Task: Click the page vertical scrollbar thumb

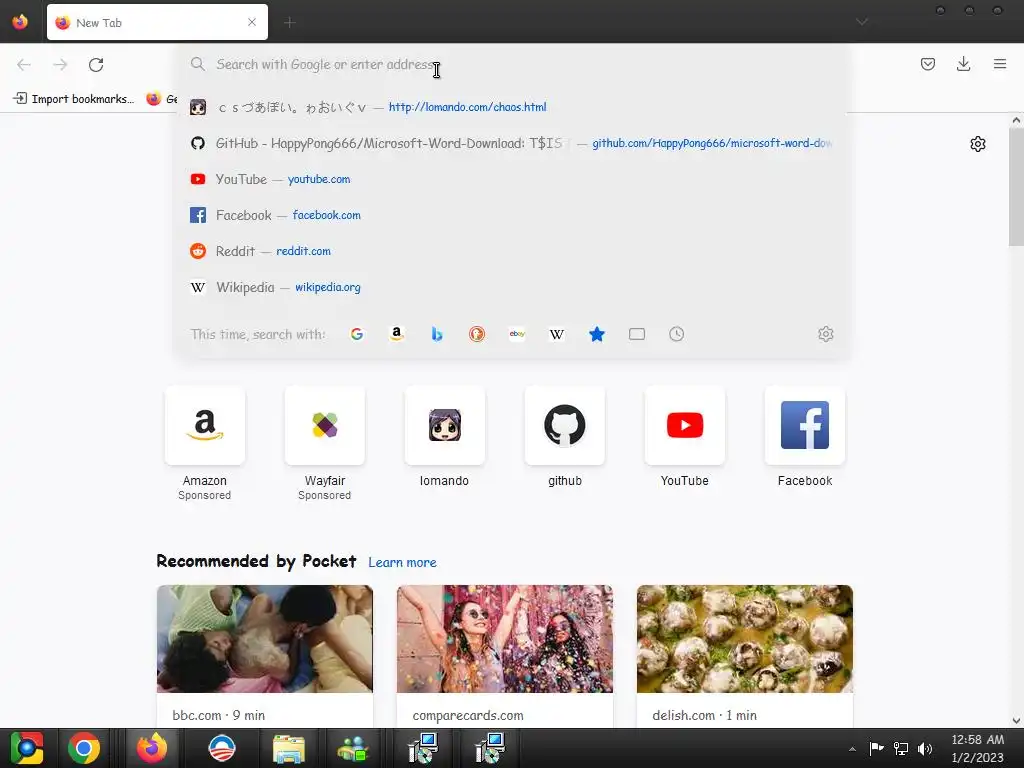Action: coord(1016,187)
